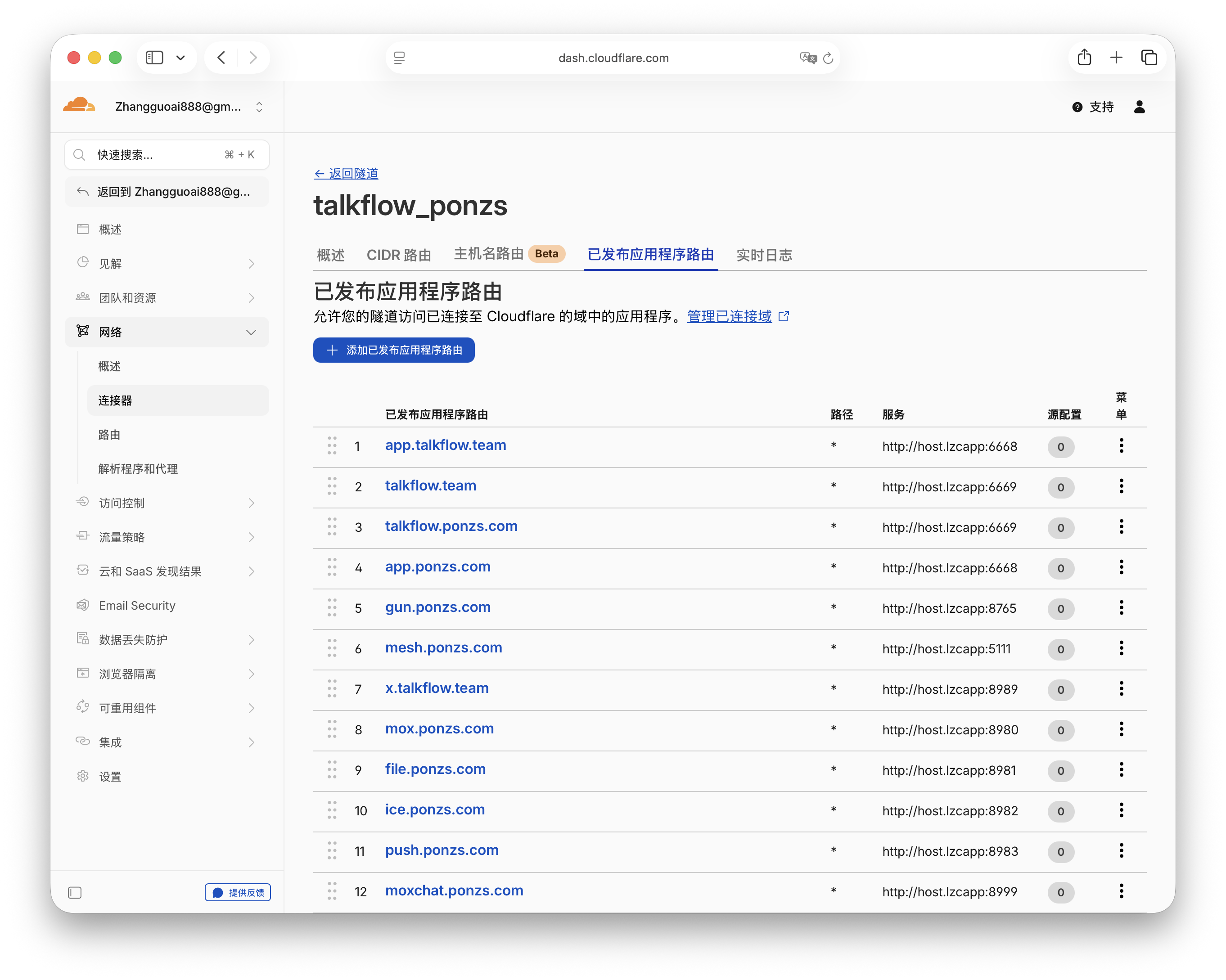
Task: Click drag handle of ice.ponzs.com row
Action: pyautogui.click(x=332, y=810)
